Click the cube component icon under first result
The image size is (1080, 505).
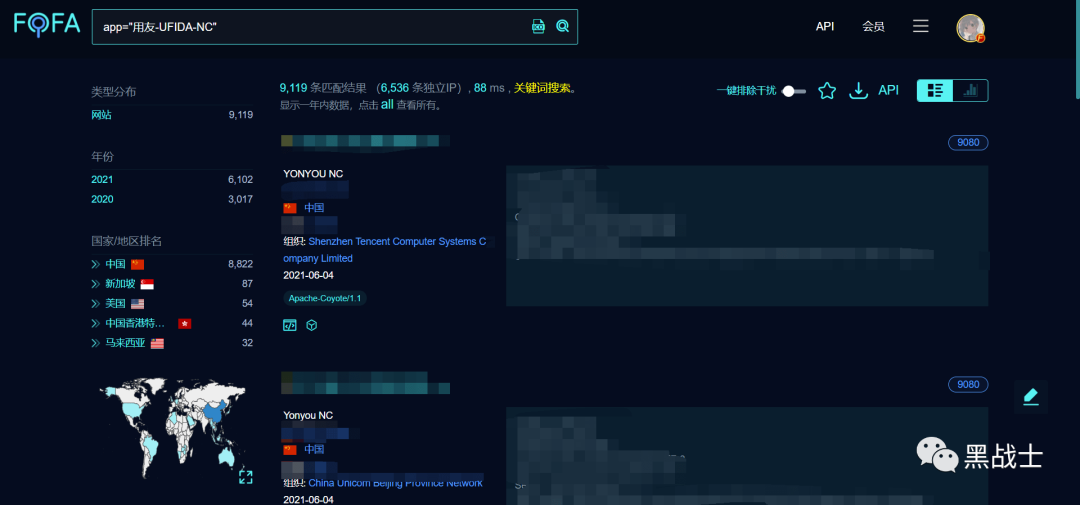click(311, 325)
